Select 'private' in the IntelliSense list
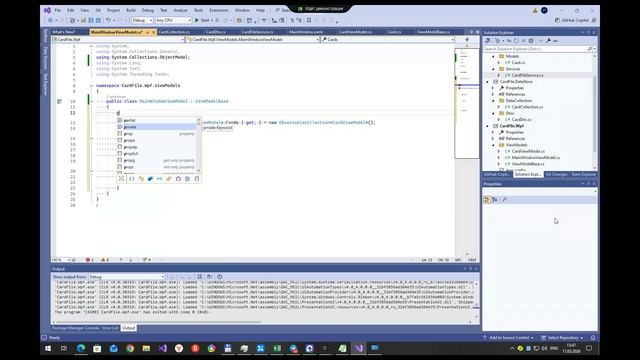The width and height of the screenshot is (640, 360). coord(156,127)
